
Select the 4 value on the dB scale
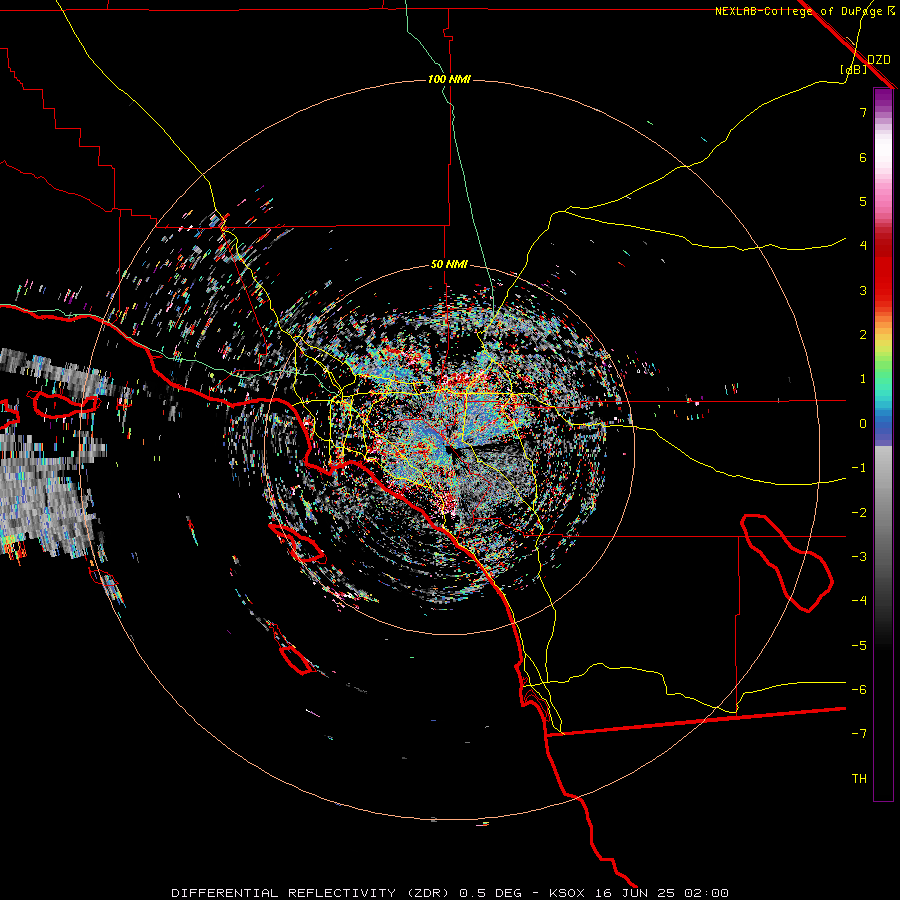pos(863,246)
